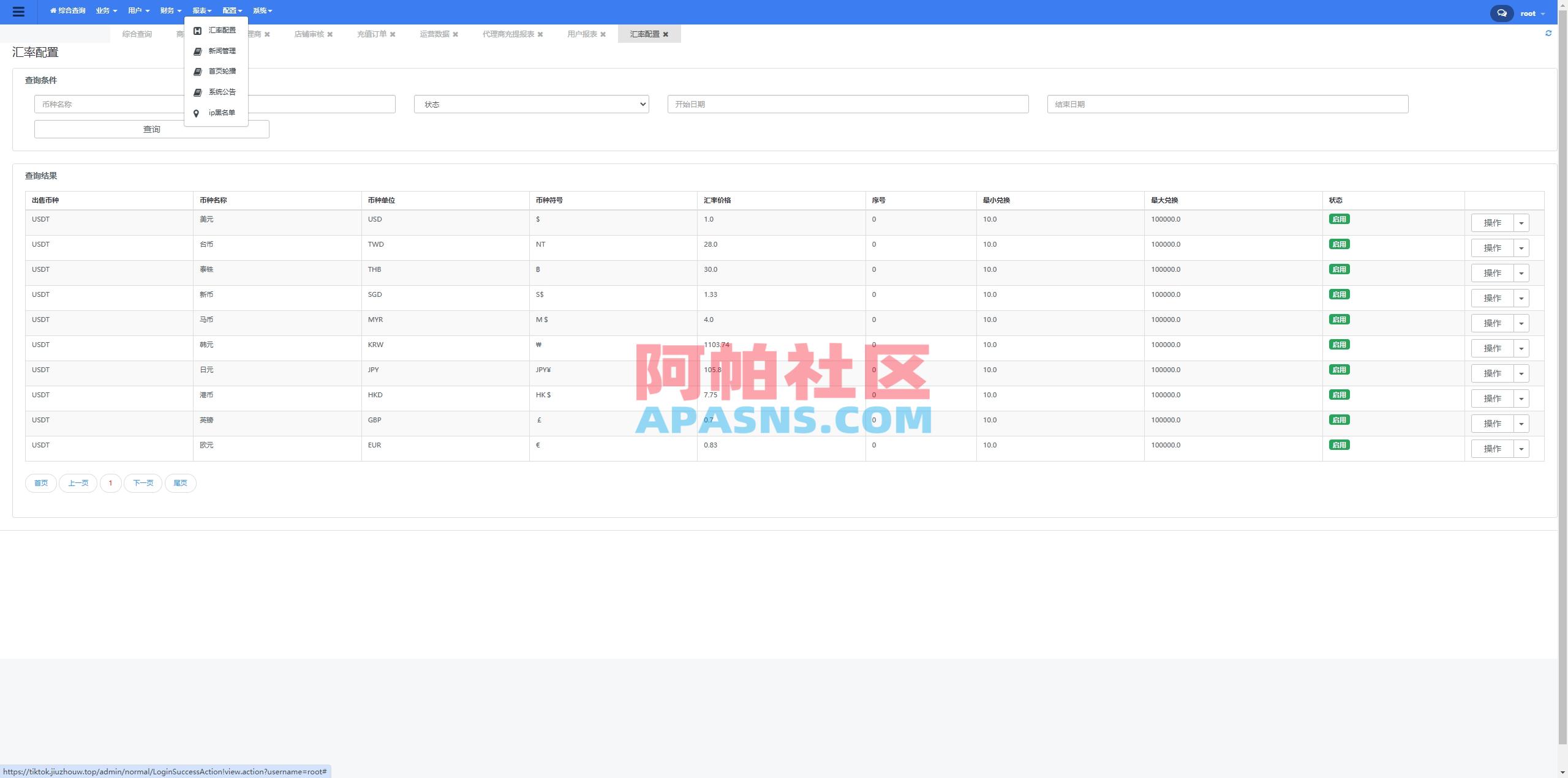Click the refresh icon above the tabs
Screen dimensions: 1568x778
pyautogui.click(x=1549, y=34)
